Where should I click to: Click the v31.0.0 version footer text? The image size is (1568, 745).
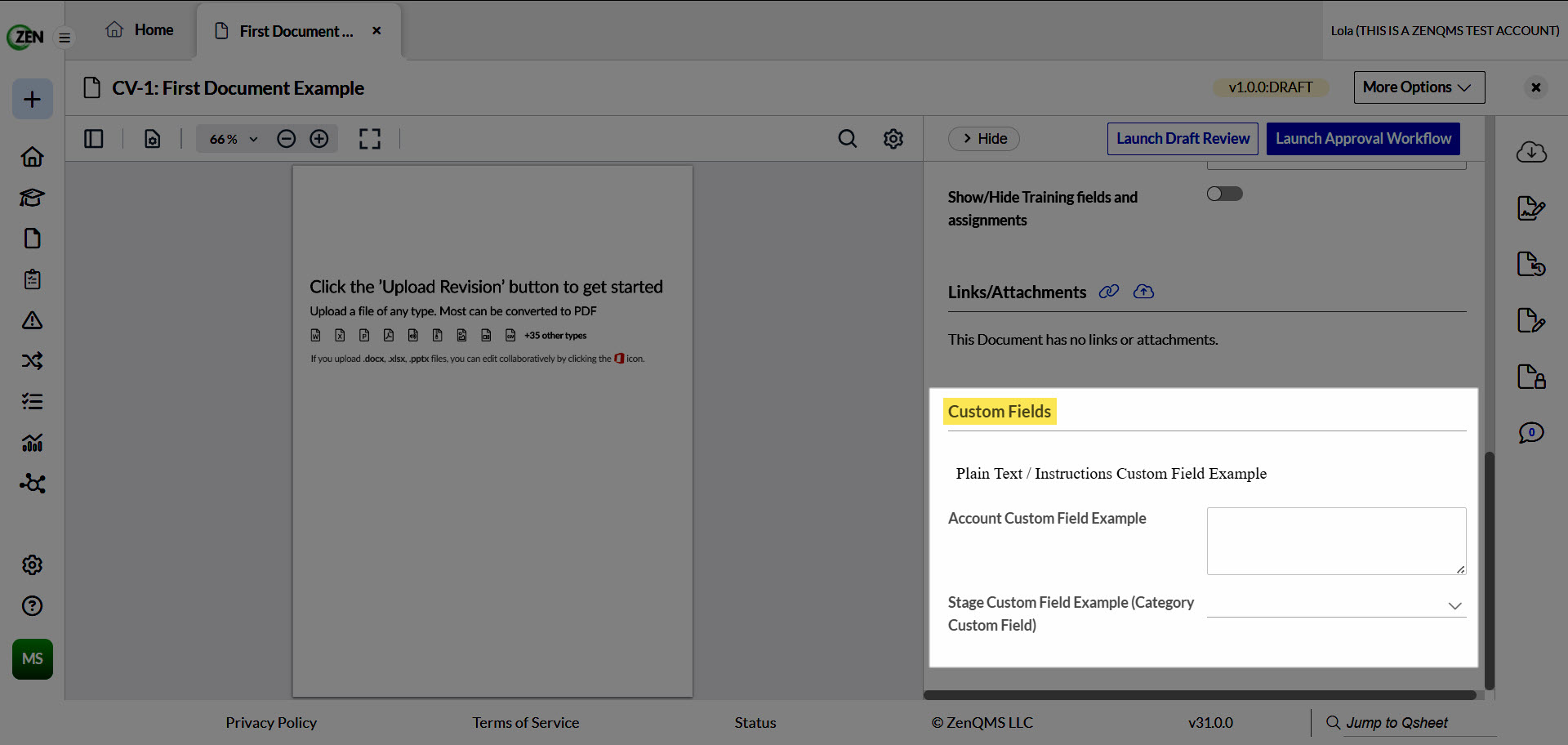1210,723
